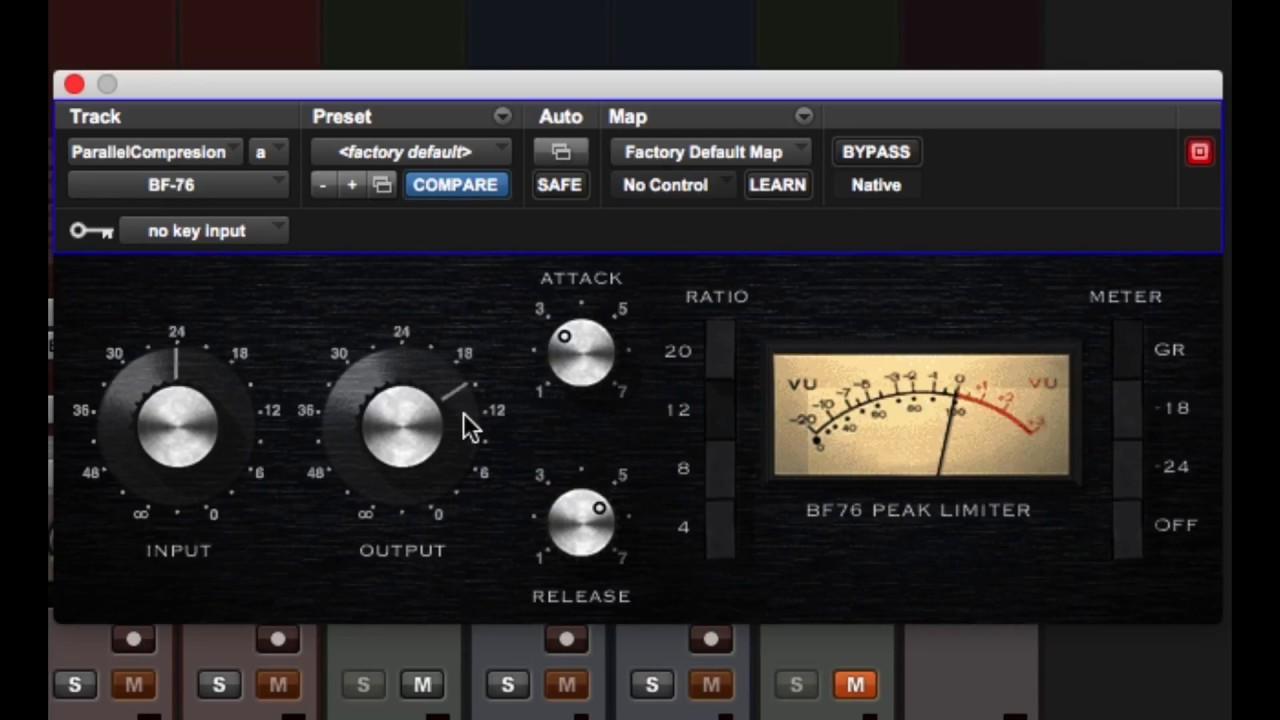This screenshot has height=720, width=1280.
Task: Close the plug-in window with red button
Action: click(74, 84)
